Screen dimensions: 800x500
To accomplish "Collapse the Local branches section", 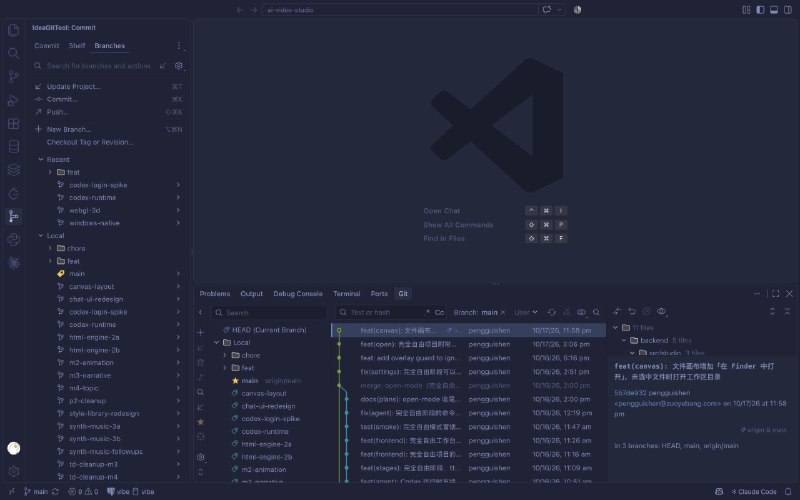I will coord(41,236).
